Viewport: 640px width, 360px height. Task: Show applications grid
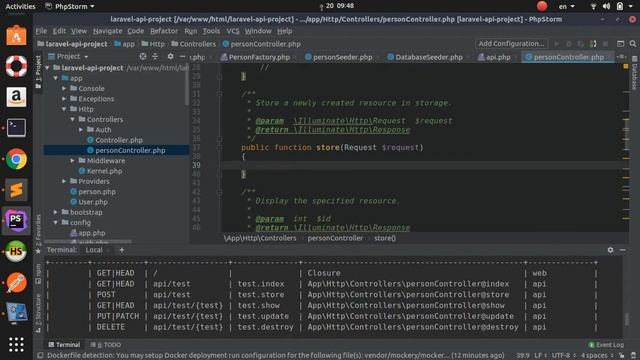pyautogui.click(x=16, y=344)
